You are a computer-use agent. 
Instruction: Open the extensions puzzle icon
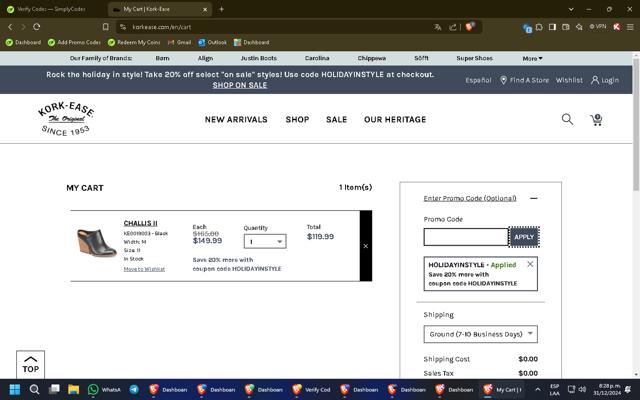click(x=539, y=27)
